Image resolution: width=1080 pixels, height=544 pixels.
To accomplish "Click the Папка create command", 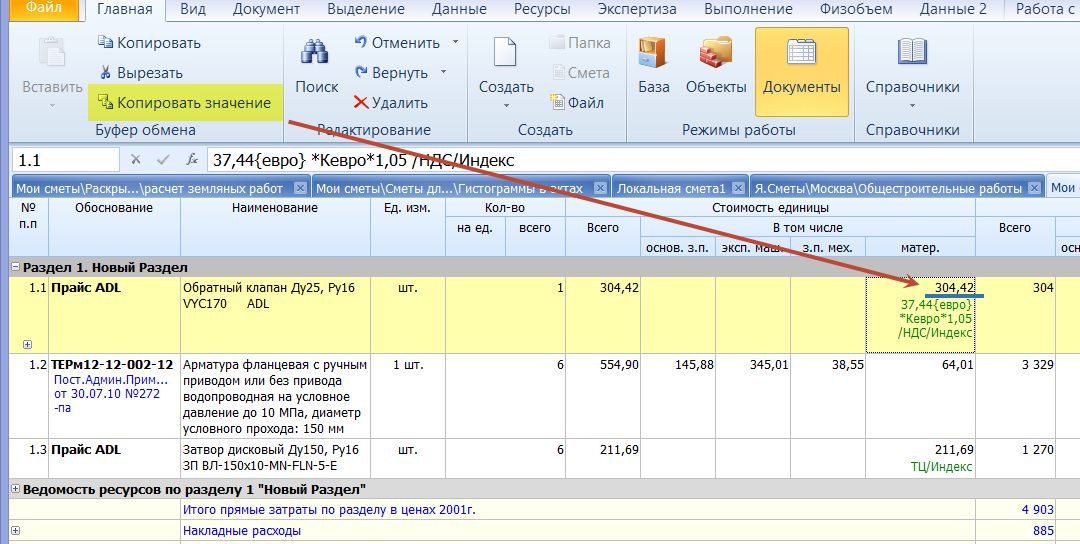I will click(580, 43).
